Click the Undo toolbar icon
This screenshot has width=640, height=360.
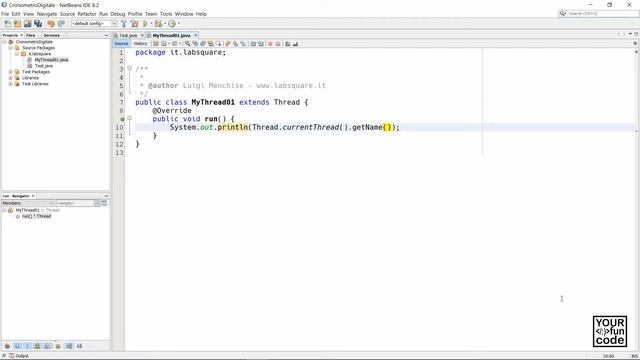click(x=51, y=24)
